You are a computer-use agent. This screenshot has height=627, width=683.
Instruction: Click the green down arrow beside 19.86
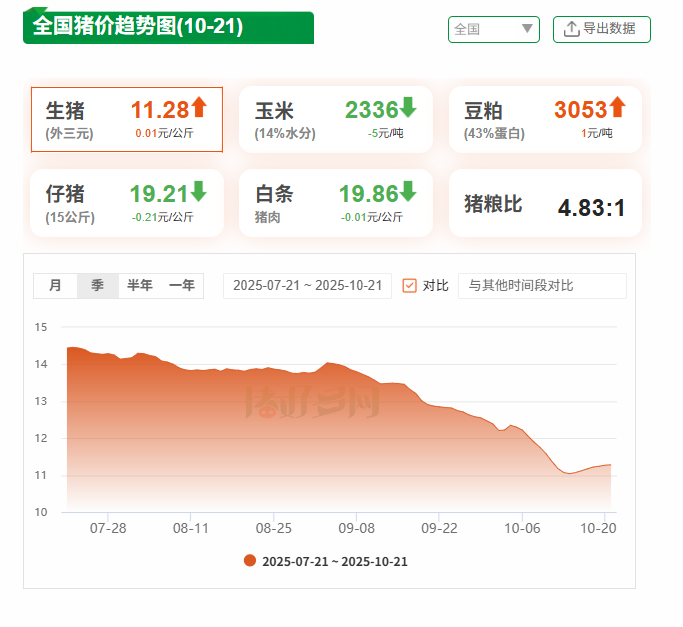coord(408,191)
